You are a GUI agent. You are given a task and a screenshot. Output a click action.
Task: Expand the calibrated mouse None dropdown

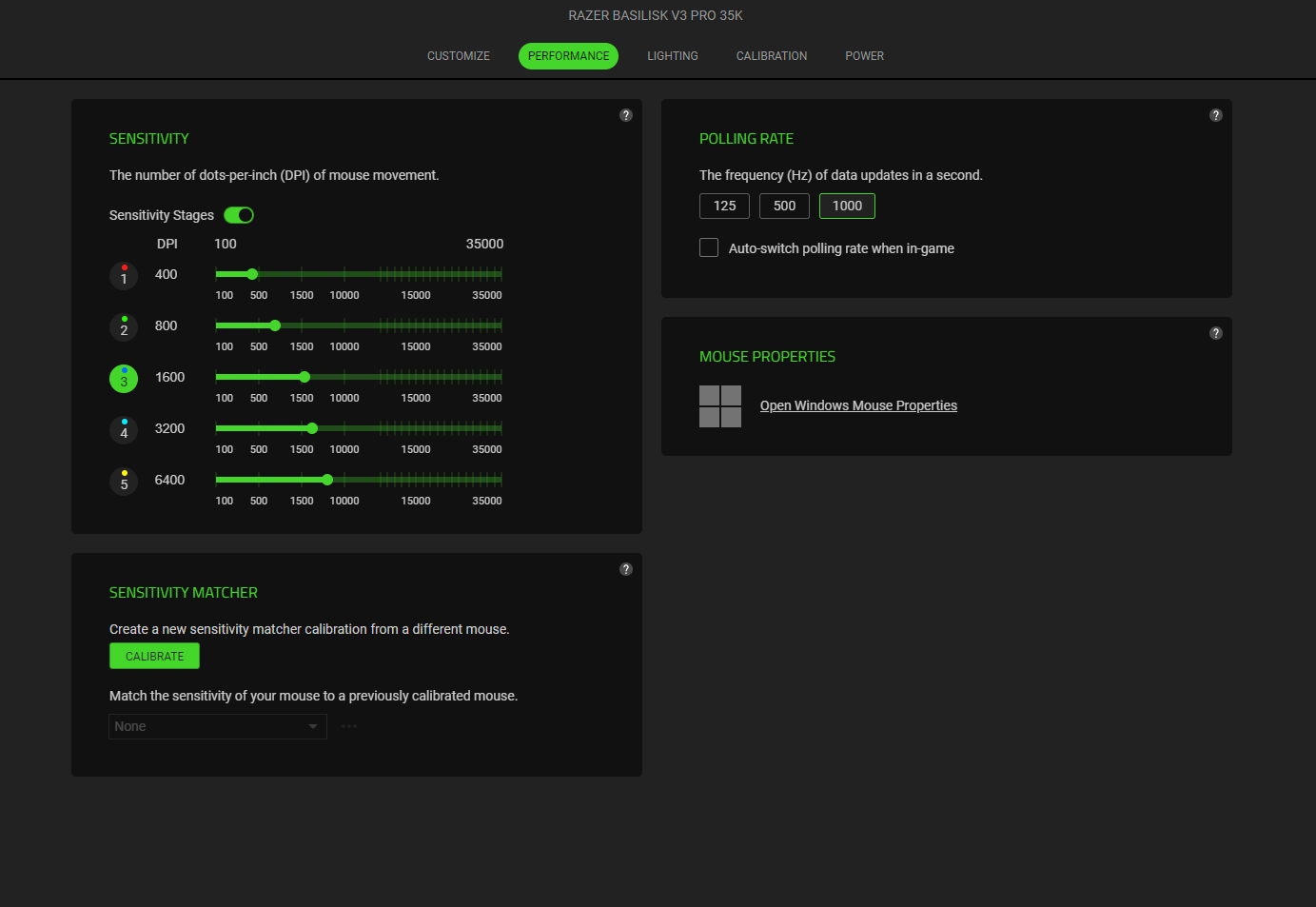click(x=218, y=726)
